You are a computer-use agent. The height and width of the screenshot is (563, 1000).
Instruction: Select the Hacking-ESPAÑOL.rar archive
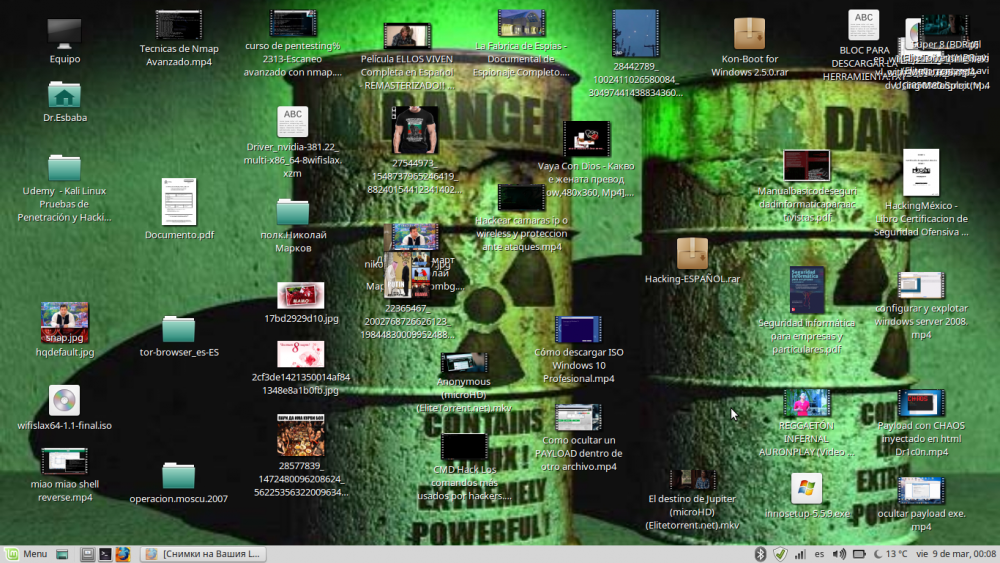[x=692, y=253]
